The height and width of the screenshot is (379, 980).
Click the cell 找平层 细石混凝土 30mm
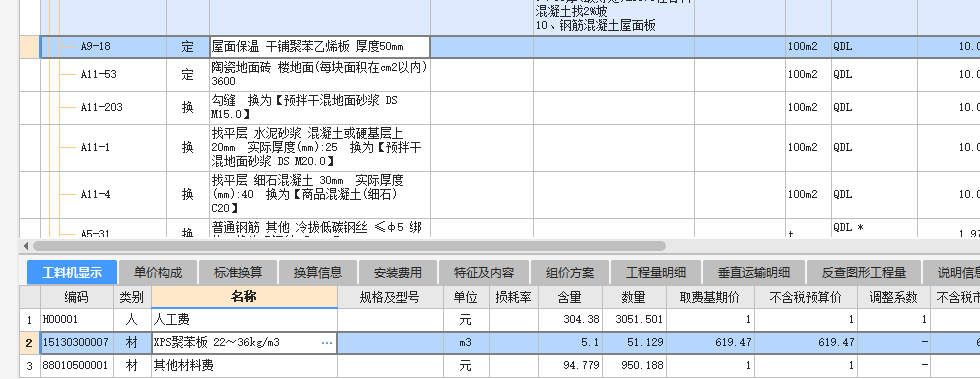point(320,195)
